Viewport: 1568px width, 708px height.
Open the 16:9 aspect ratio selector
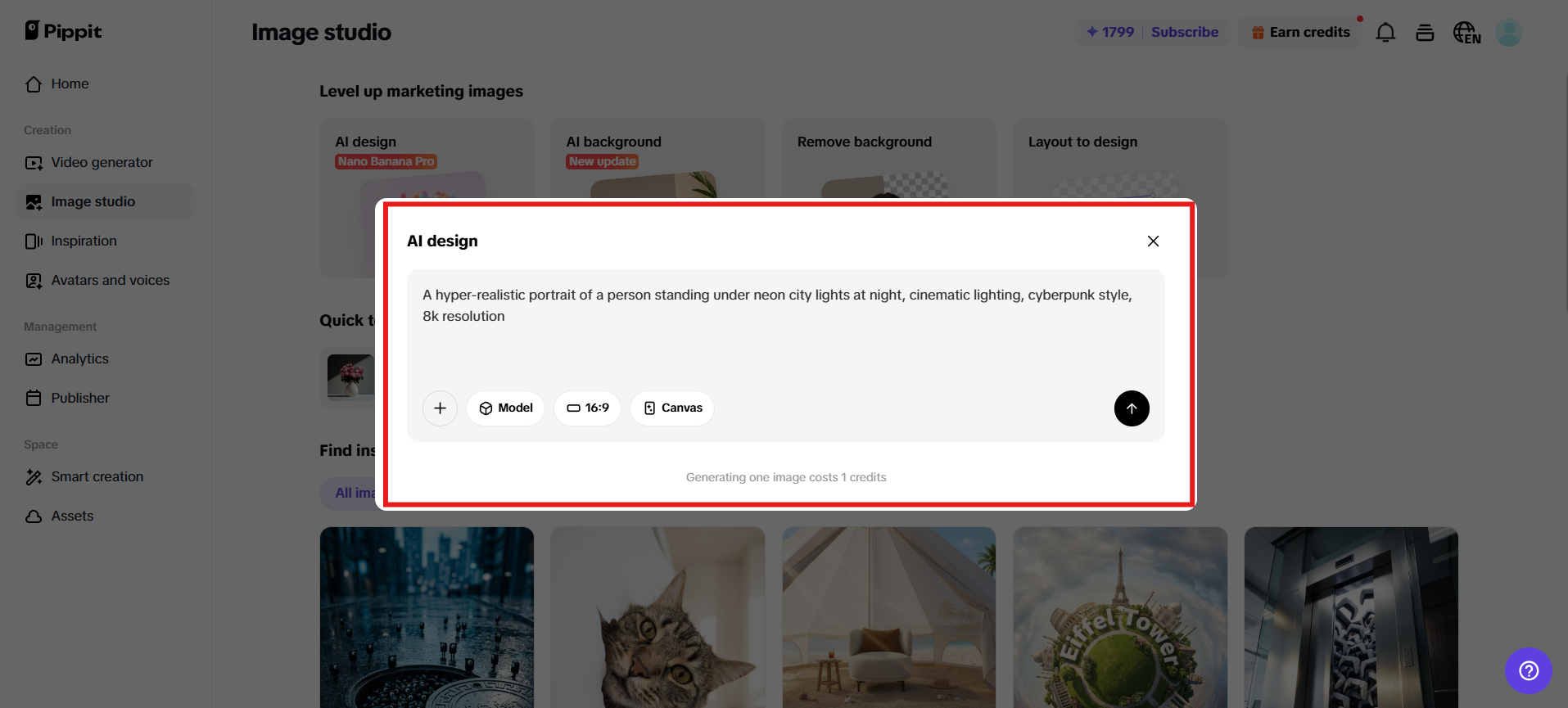[587, 408]
